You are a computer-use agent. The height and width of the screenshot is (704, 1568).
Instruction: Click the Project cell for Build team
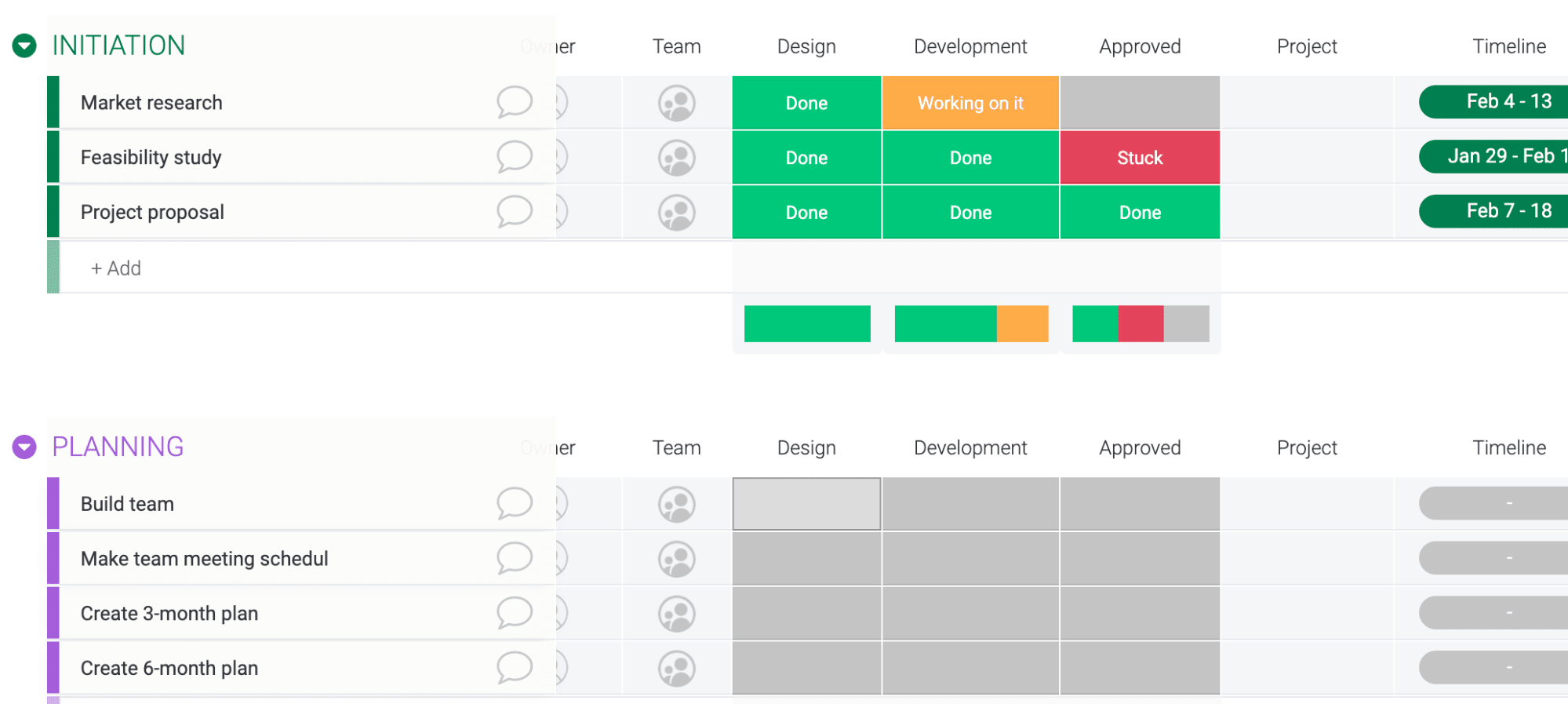[x=1307, y=504]
